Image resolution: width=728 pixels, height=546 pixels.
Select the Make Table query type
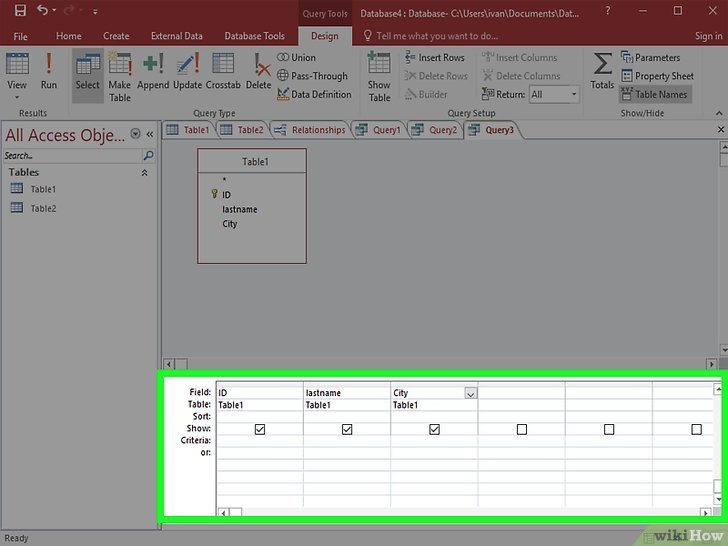pyautogui.click(x=120, y=77)
